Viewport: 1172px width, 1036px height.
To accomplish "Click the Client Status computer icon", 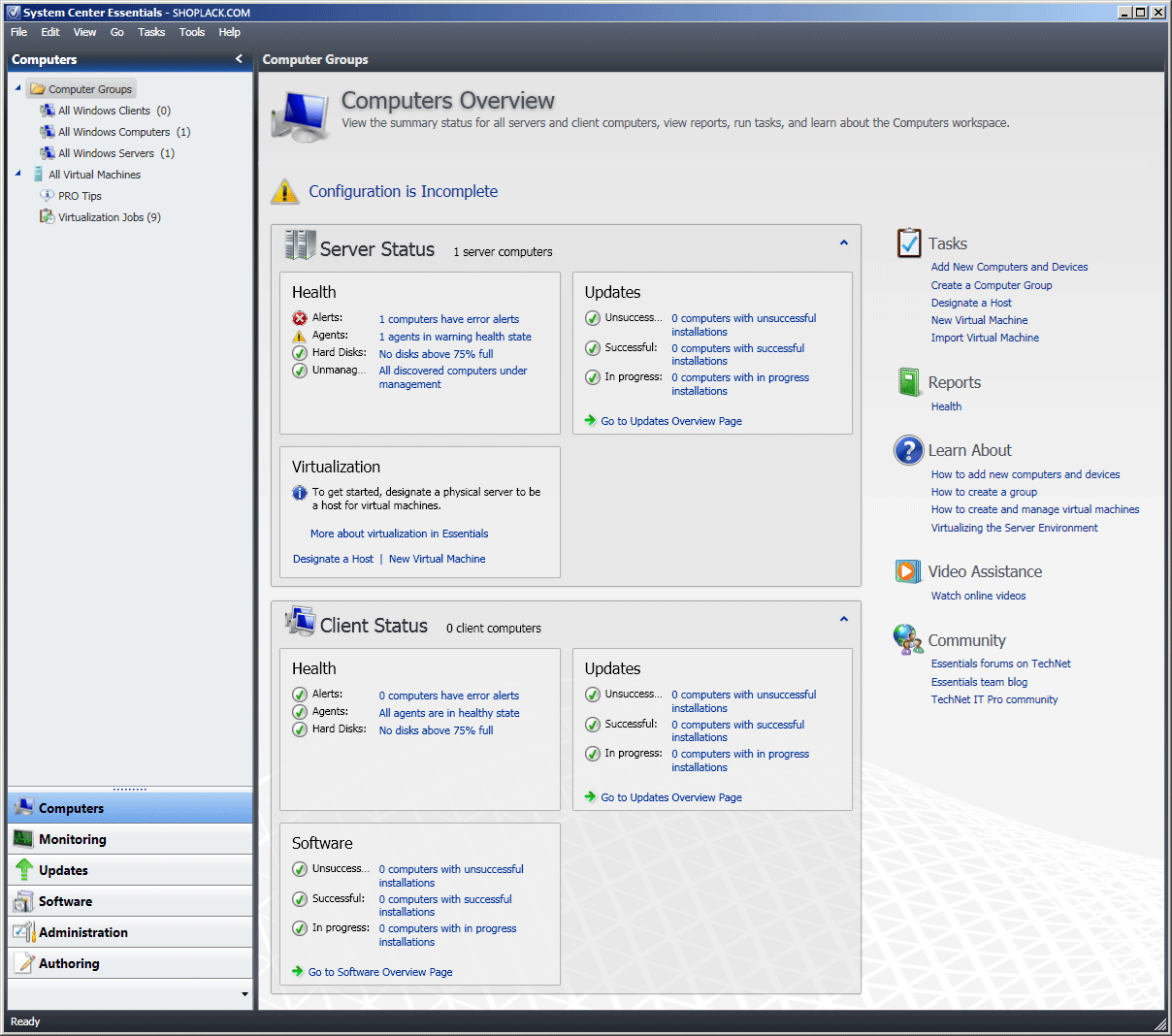I will 300,621.
